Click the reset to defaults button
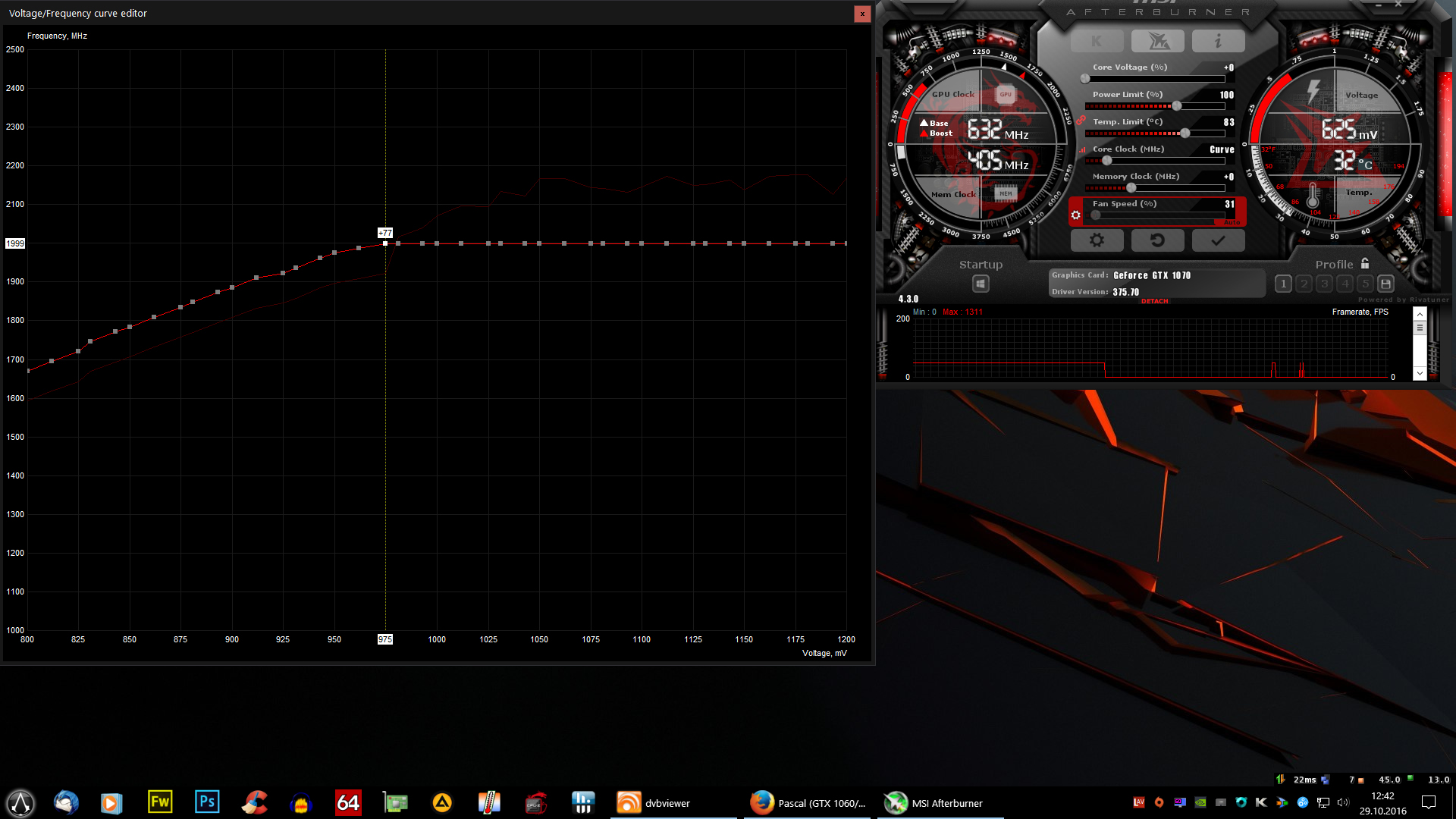The height and width of the screenshot is (819, 1456). pyautogui.click(x=1157, y=240)
